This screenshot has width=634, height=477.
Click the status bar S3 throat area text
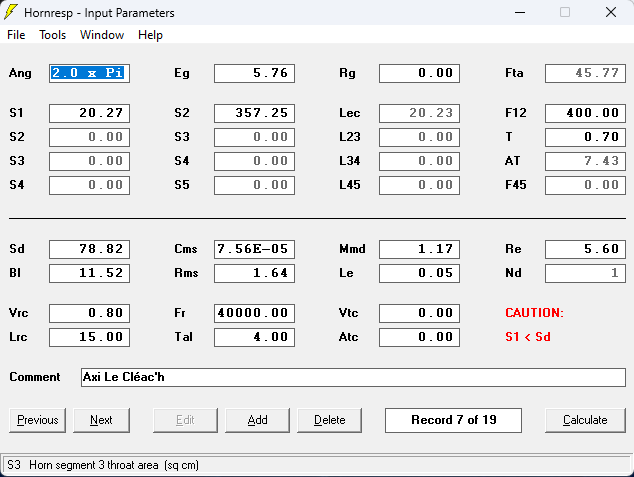(x=103, y=465)
